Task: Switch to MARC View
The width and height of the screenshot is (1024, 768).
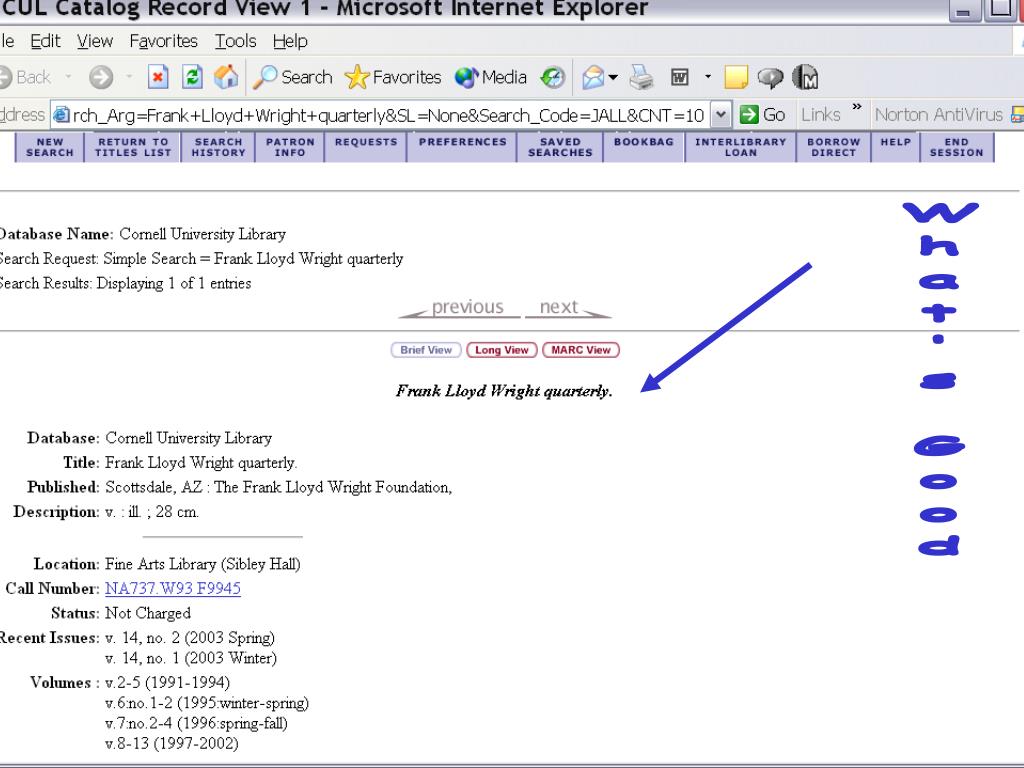Action: (581, 350)
